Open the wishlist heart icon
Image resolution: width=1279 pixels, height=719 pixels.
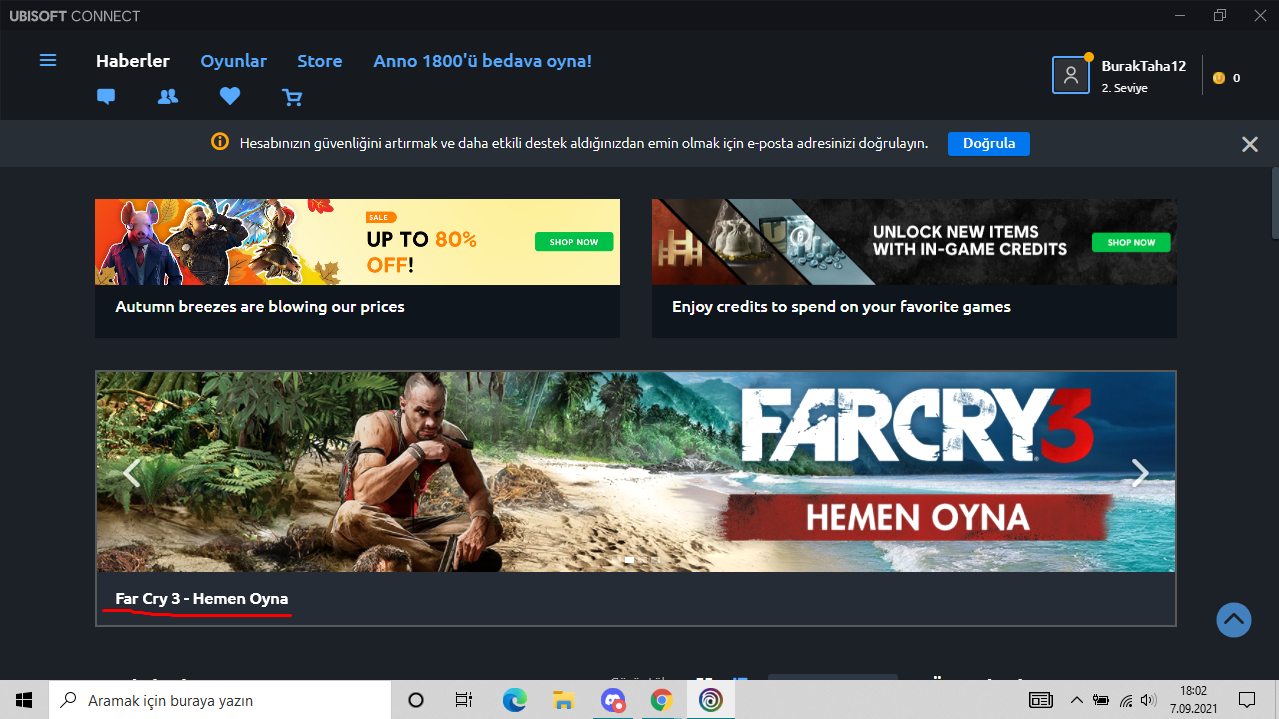coord(230,97)
